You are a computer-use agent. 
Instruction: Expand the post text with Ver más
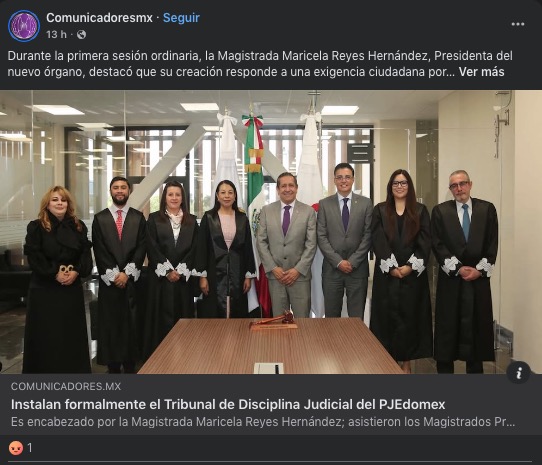[x=481, y=72]
